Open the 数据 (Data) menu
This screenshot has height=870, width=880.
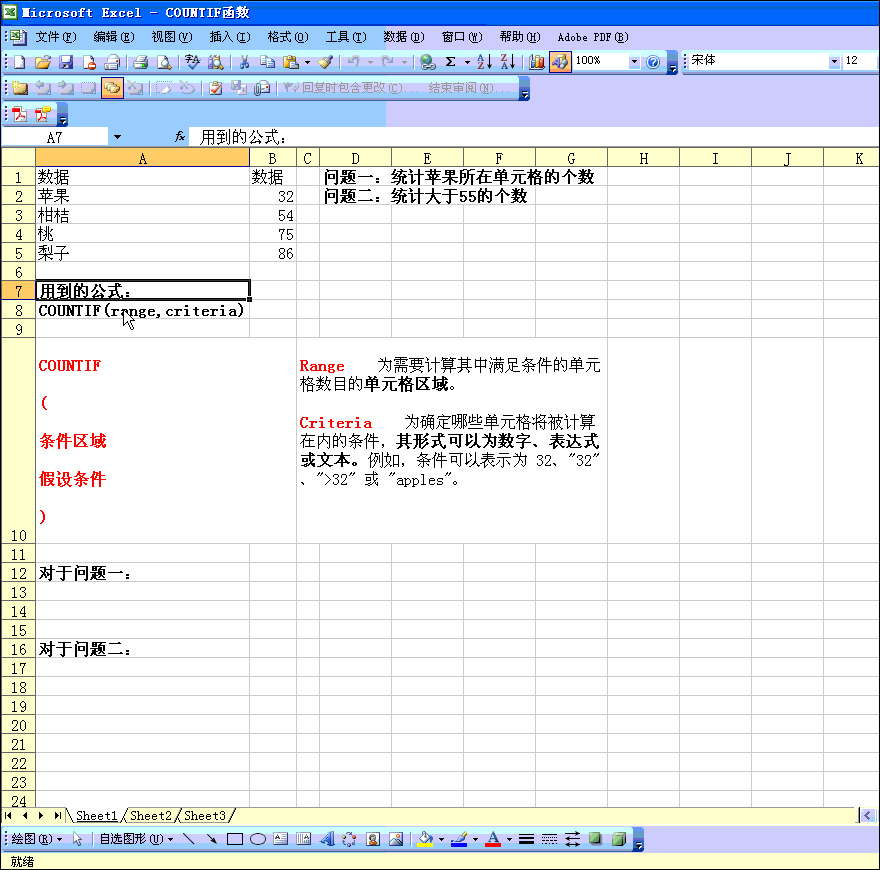coord(403,37)
